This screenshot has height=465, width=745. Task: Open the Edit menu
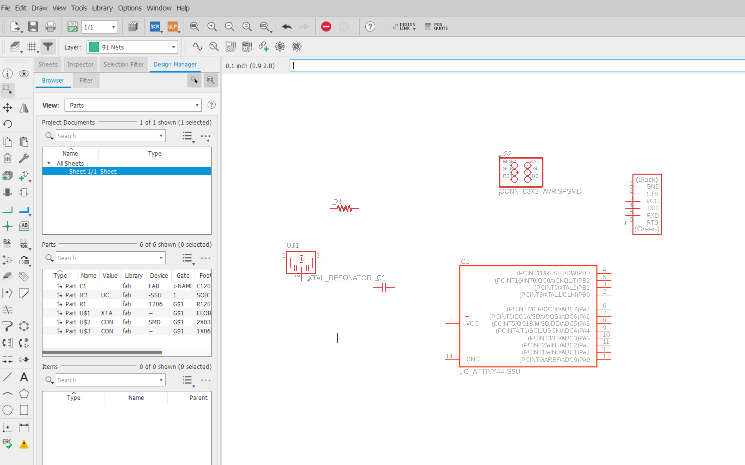tap(21, 8)
